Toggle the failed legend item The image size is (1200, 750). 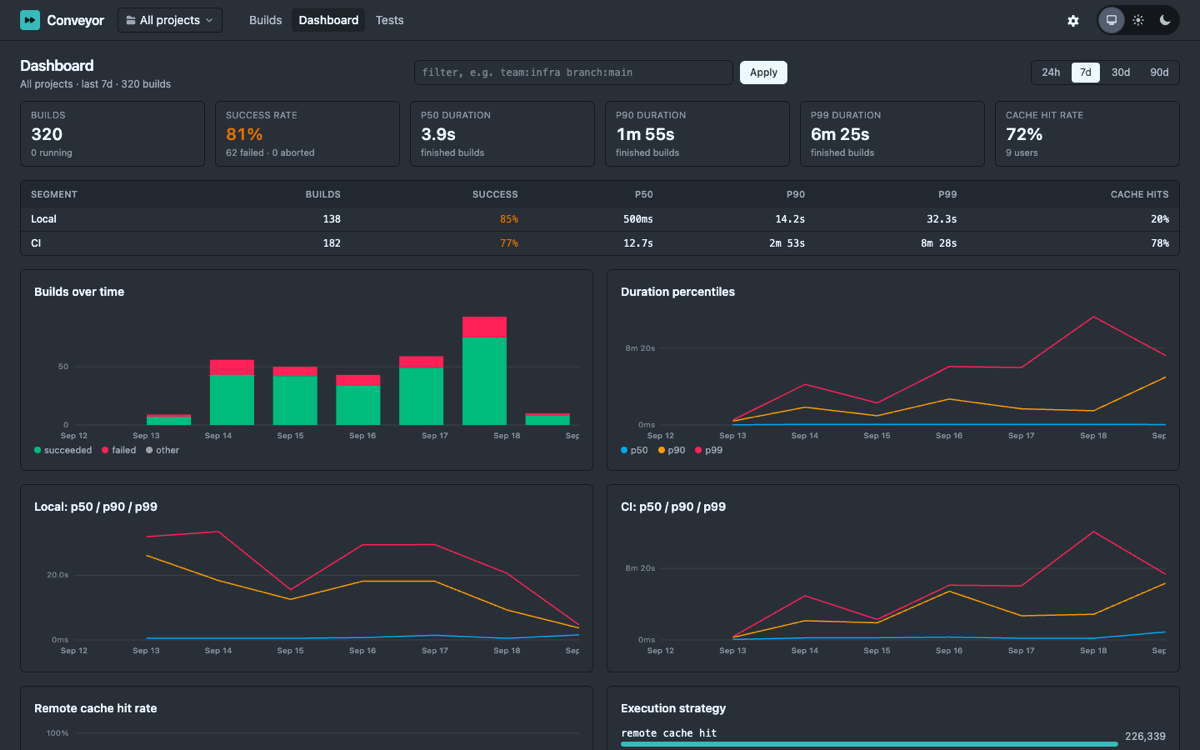tap(119, 450)
